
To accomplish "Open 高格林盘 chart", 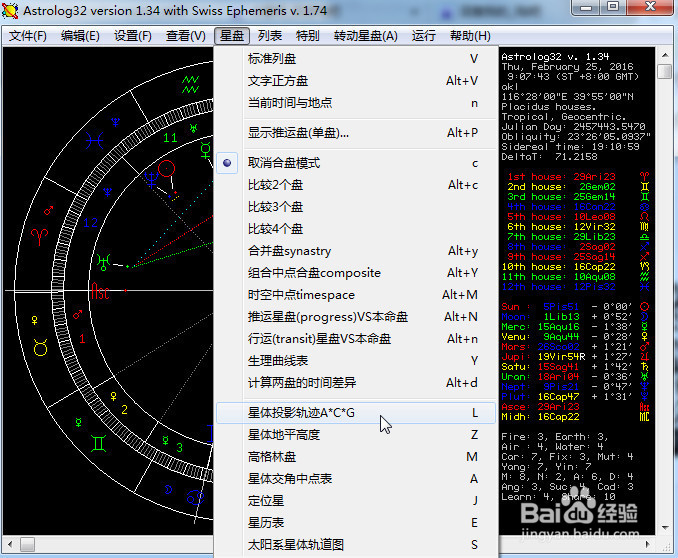I will 356,457.
